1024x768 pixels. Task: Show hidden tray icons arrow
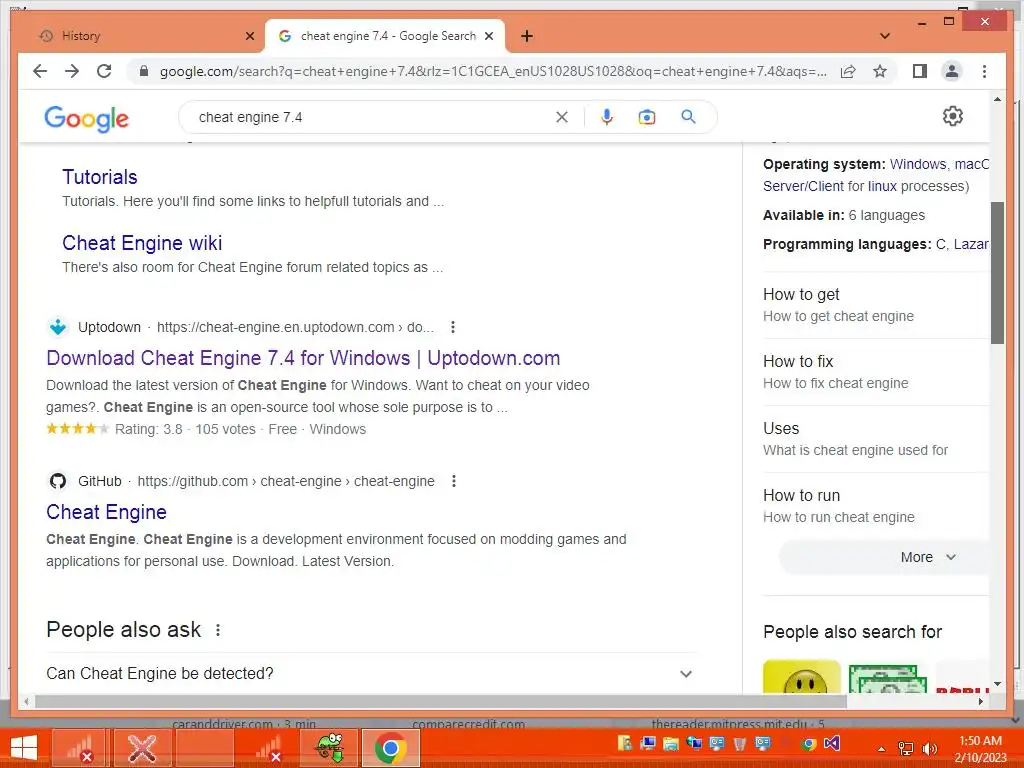[x=881, y=749]
